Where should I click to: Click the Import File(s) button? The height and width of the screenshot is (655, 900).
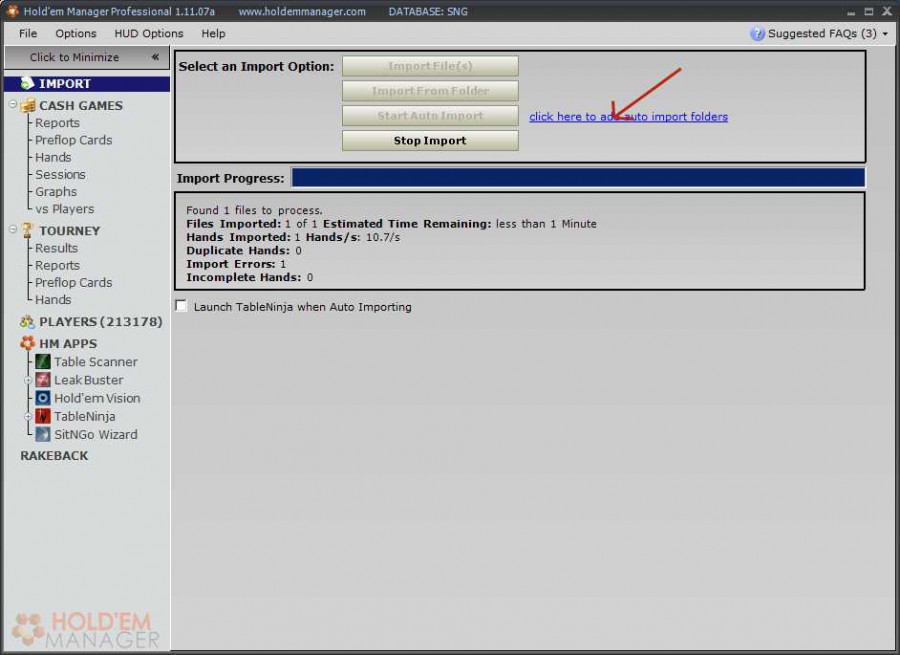click(x=430, y=66)
